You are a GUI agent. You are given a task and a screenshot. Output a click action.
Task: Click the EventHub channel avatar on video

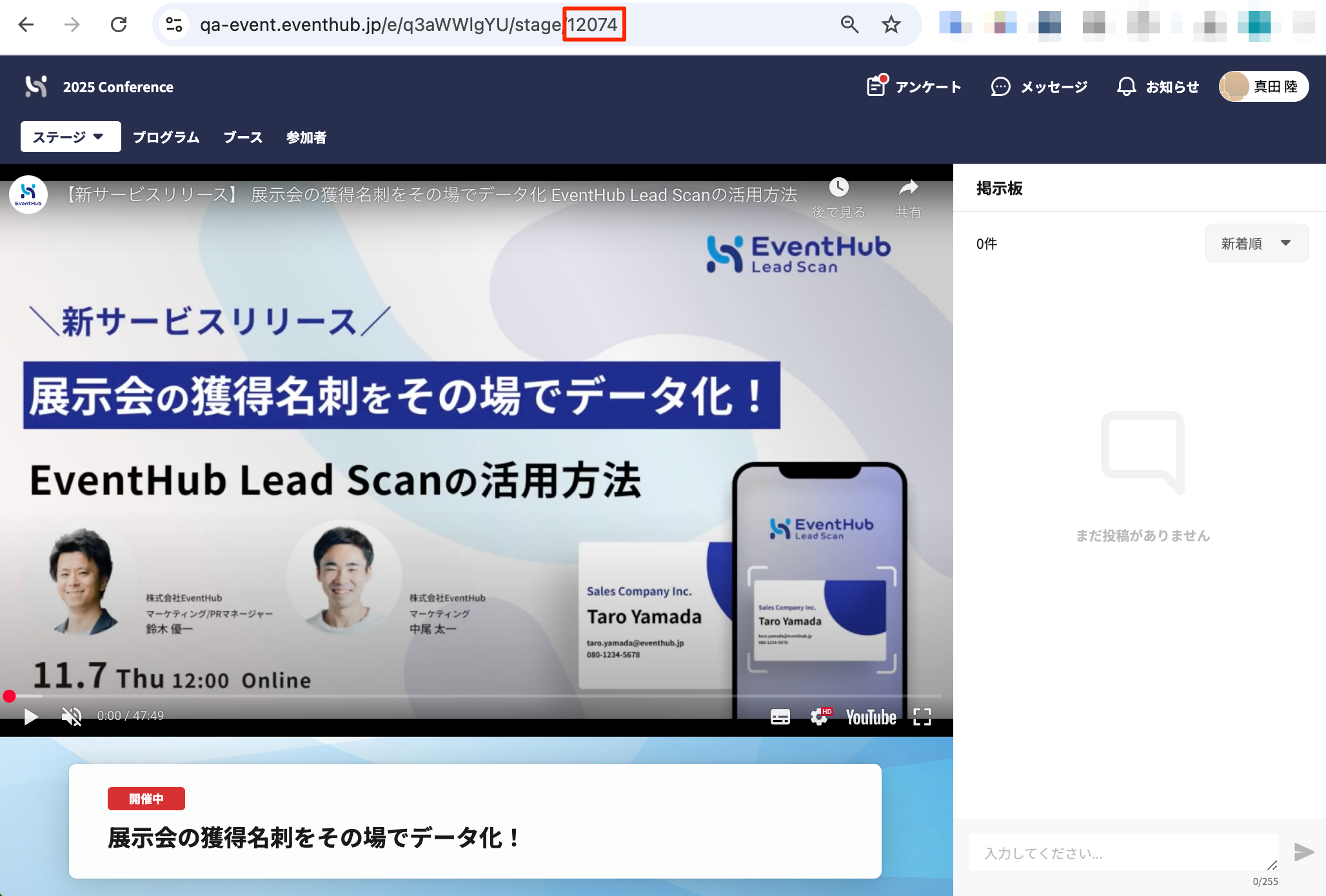click(28, 194)
